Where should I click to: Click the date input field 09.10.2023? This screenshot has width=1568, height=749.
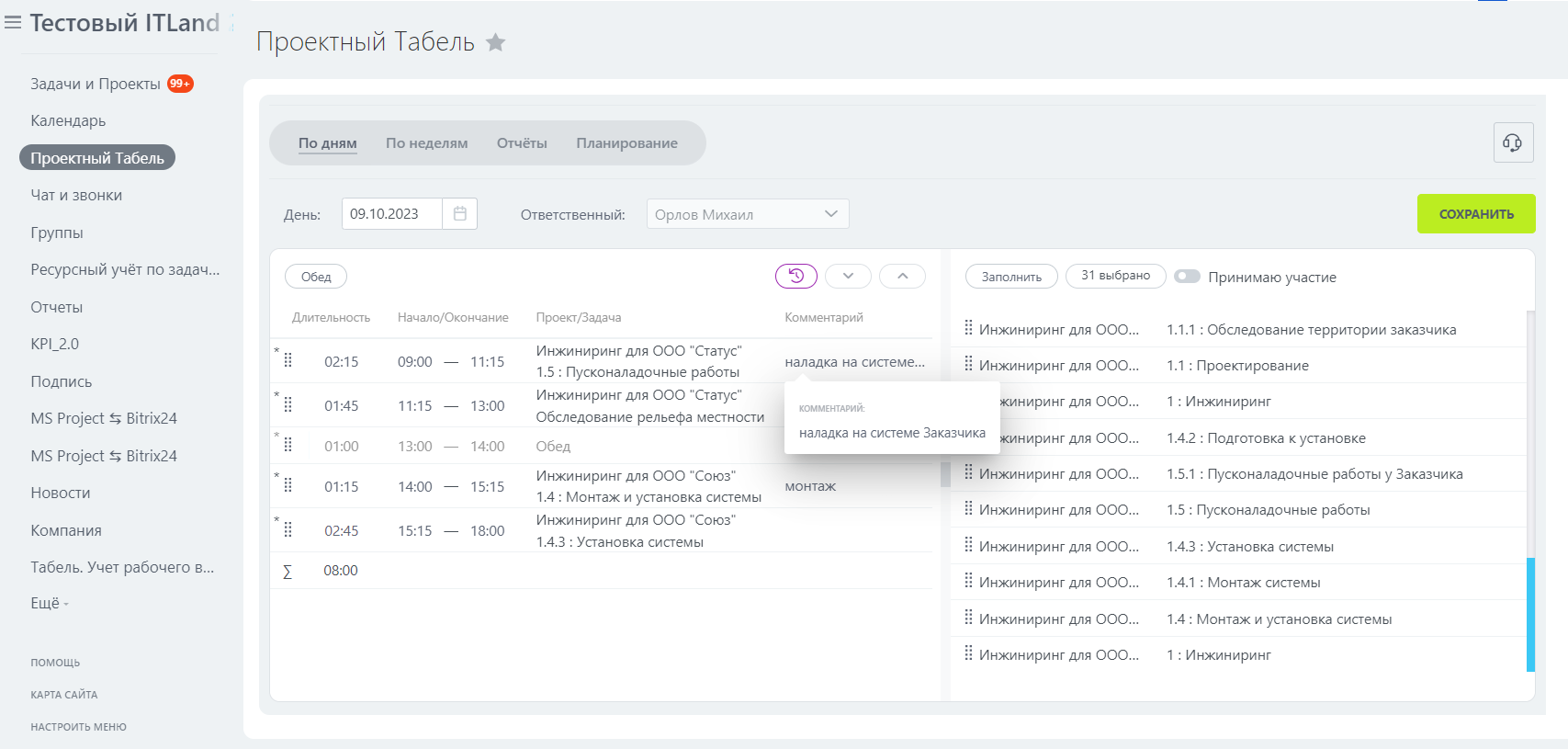coord(392,214)
